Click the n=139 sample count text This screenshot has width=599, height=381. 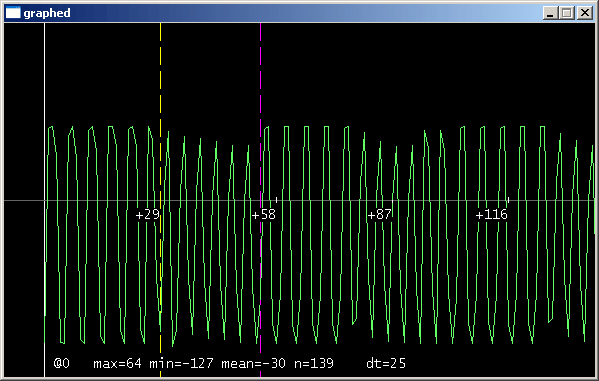tap(314, 363)
